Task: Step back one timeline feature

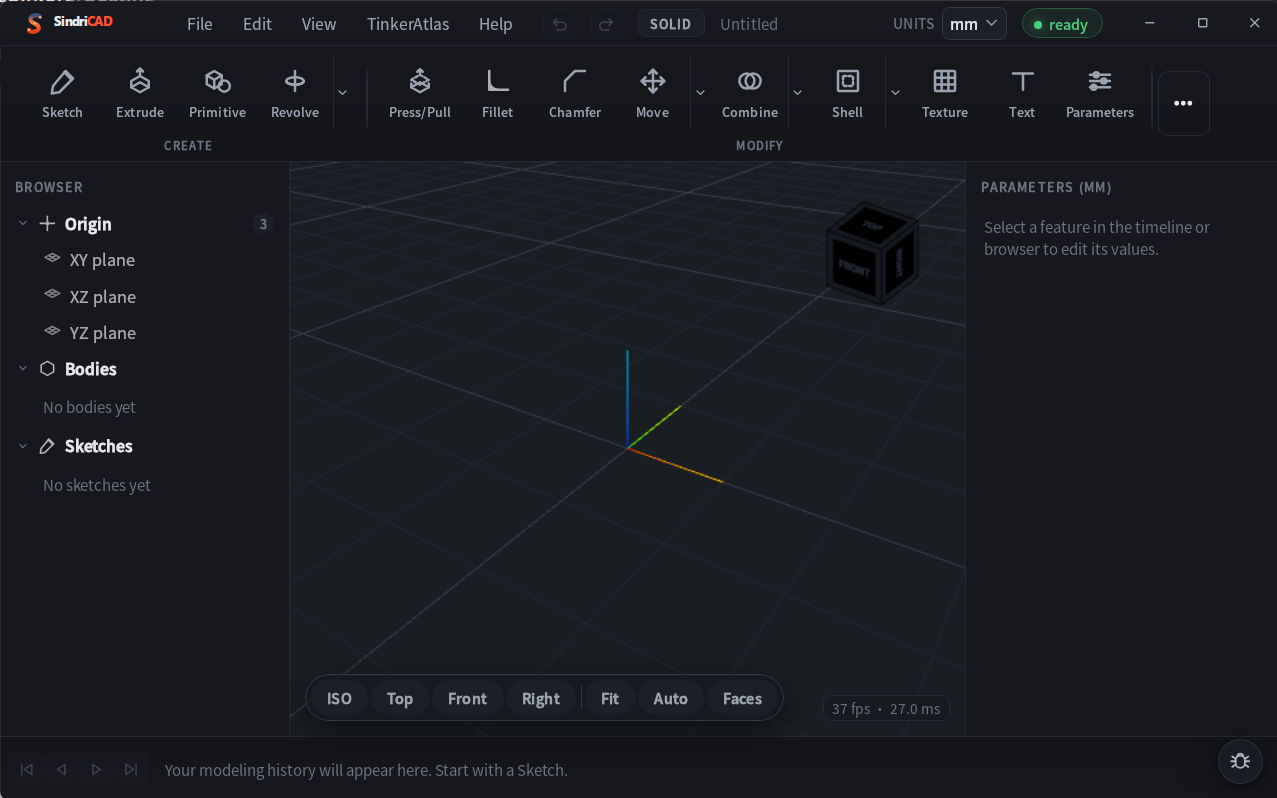Action: point(62,769)
